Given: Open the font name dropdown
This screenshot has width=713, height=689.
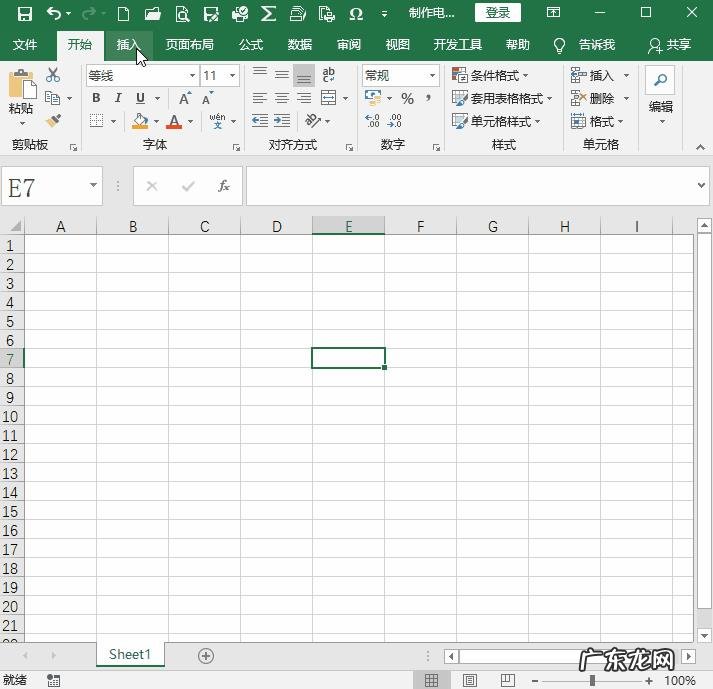Looking at the screenshot, I should tap(192, 76).
